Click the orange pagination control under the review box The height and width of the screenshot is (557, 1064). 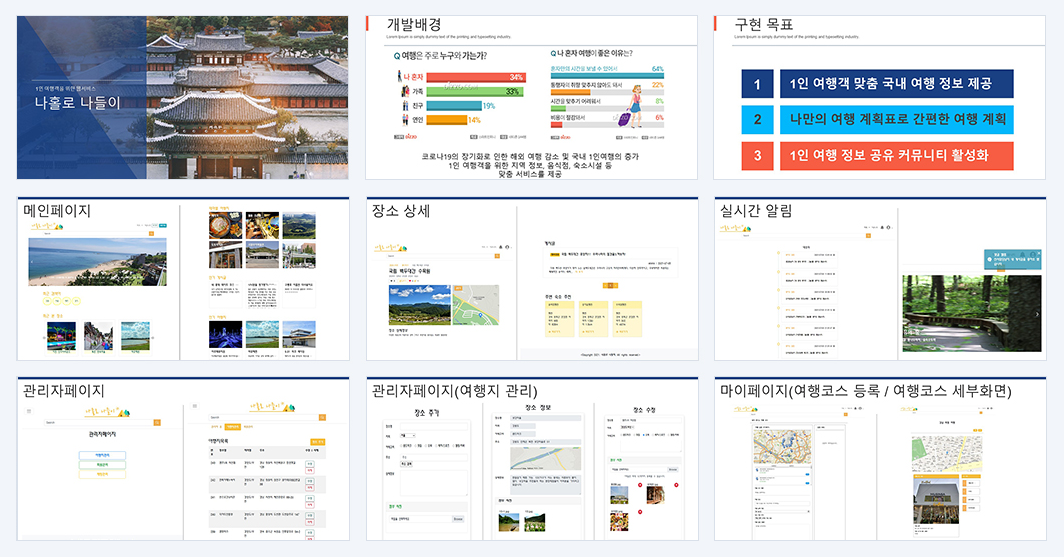coord(610,286)
